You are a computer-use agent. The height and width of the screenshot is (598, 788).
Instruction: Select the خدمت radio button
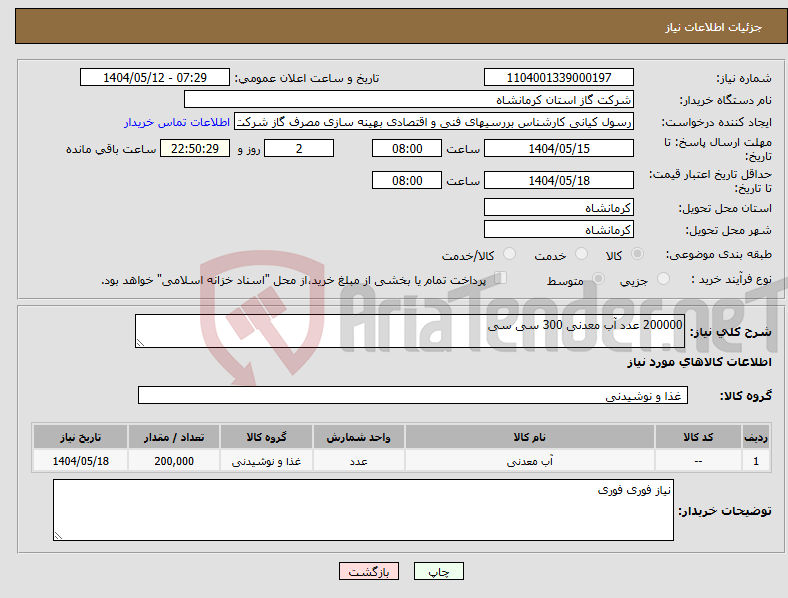pyautogui.click(x=581, y=254)
